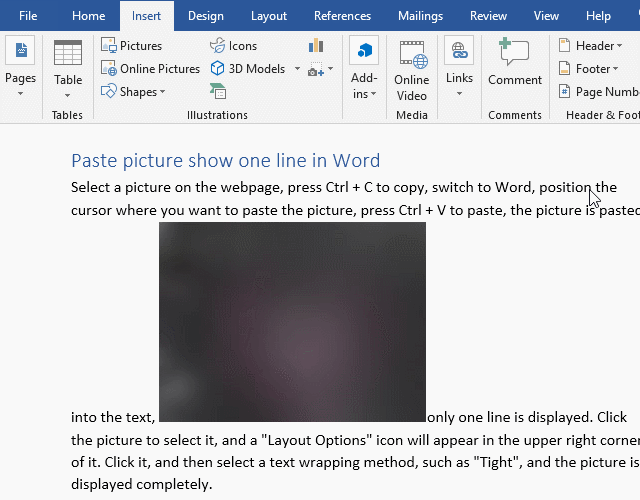Screen dimensions: 640x500
Task: Expand the Links dropdown arrow
Action: click(459, 94)
